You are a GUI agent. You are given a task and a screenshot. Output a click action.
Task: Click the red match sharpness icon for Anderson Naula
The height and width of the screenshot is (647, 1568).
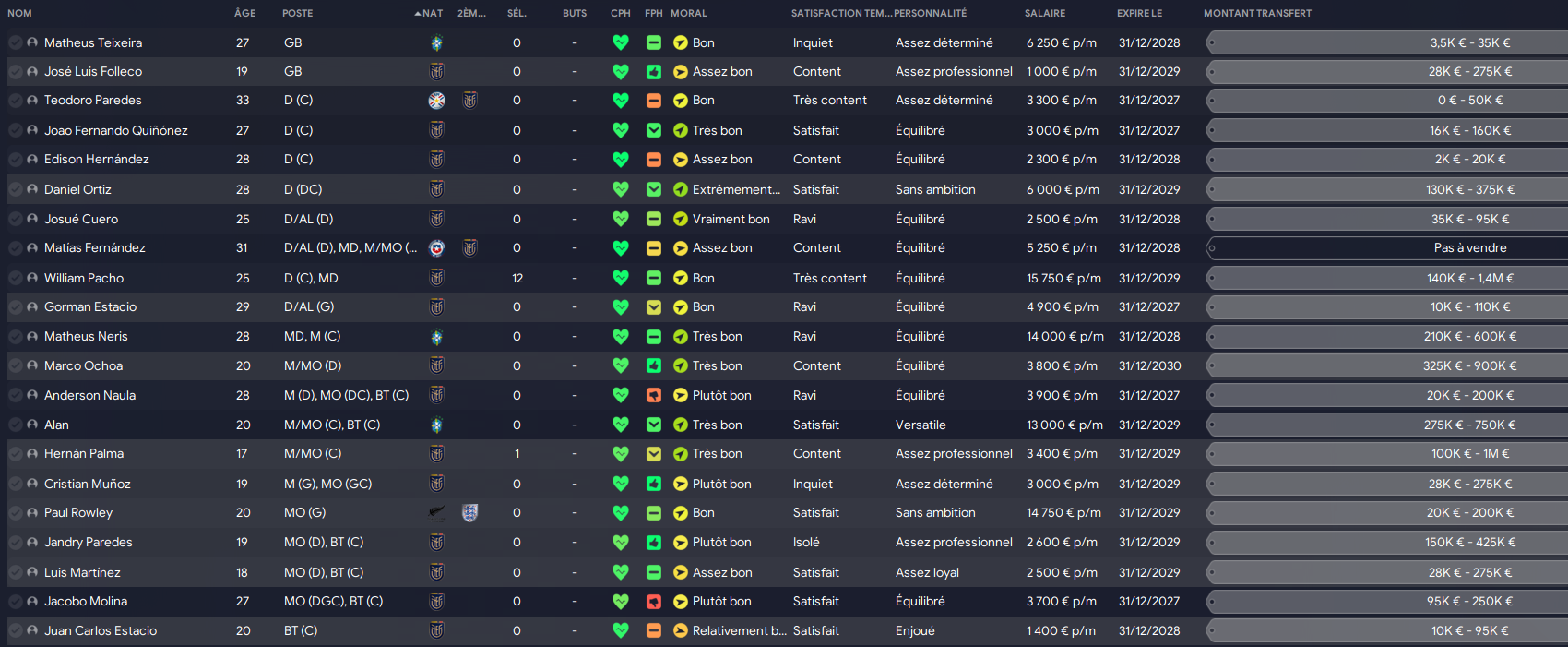pos(654,395)
